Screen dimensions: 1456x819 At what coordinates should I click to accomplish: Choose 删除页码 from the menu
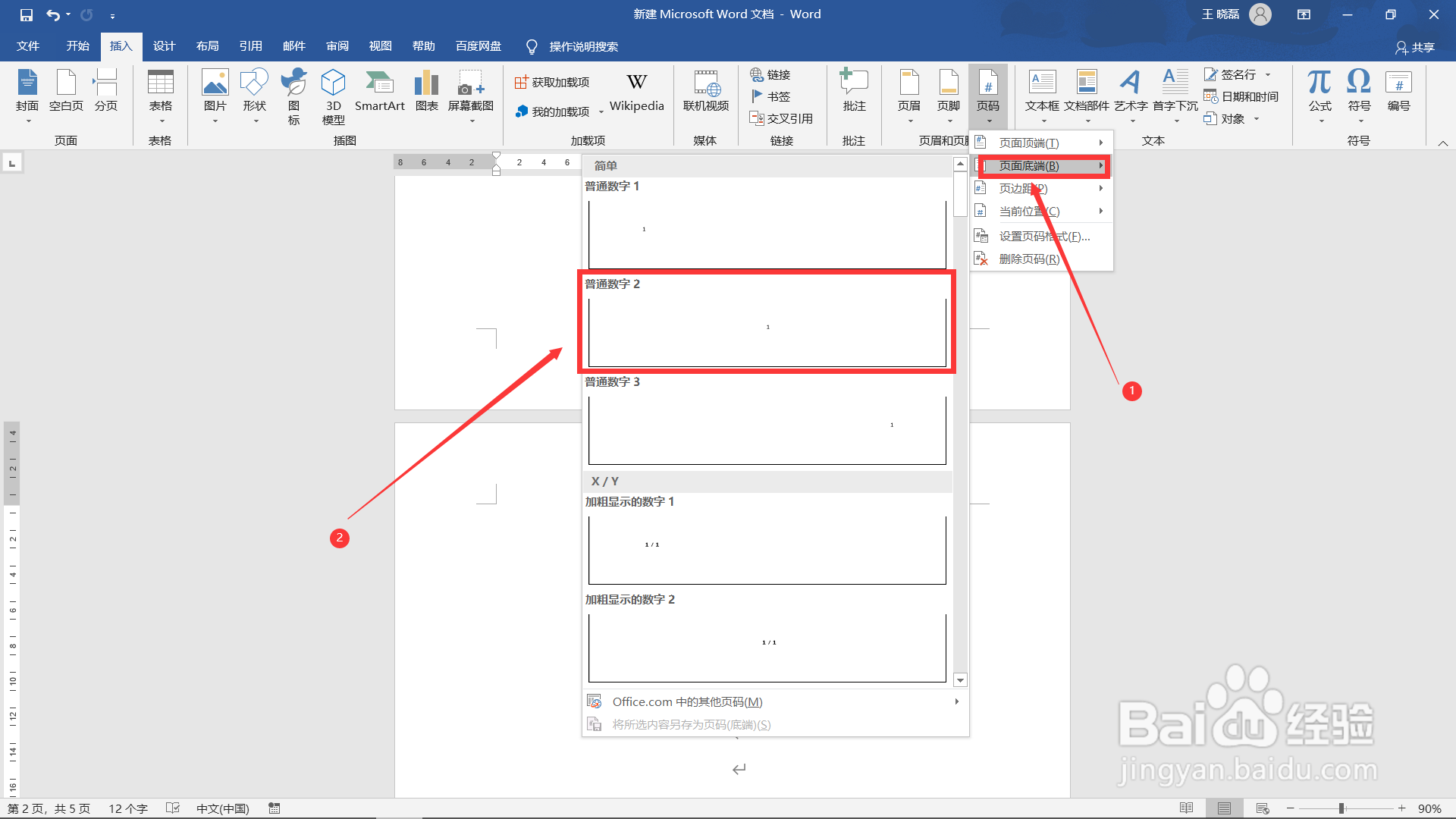pyautogui.click(x=1029, y=259)
